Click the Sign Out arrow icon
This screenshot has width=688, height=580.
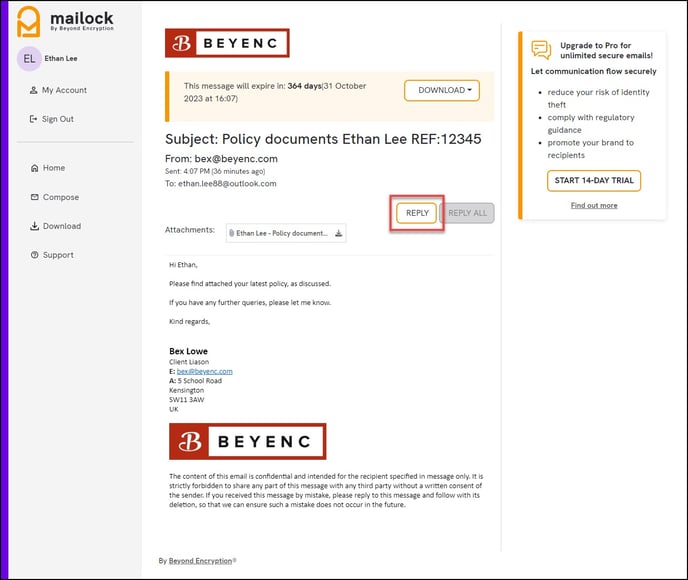pyautogui.click(x=33, y=119)
